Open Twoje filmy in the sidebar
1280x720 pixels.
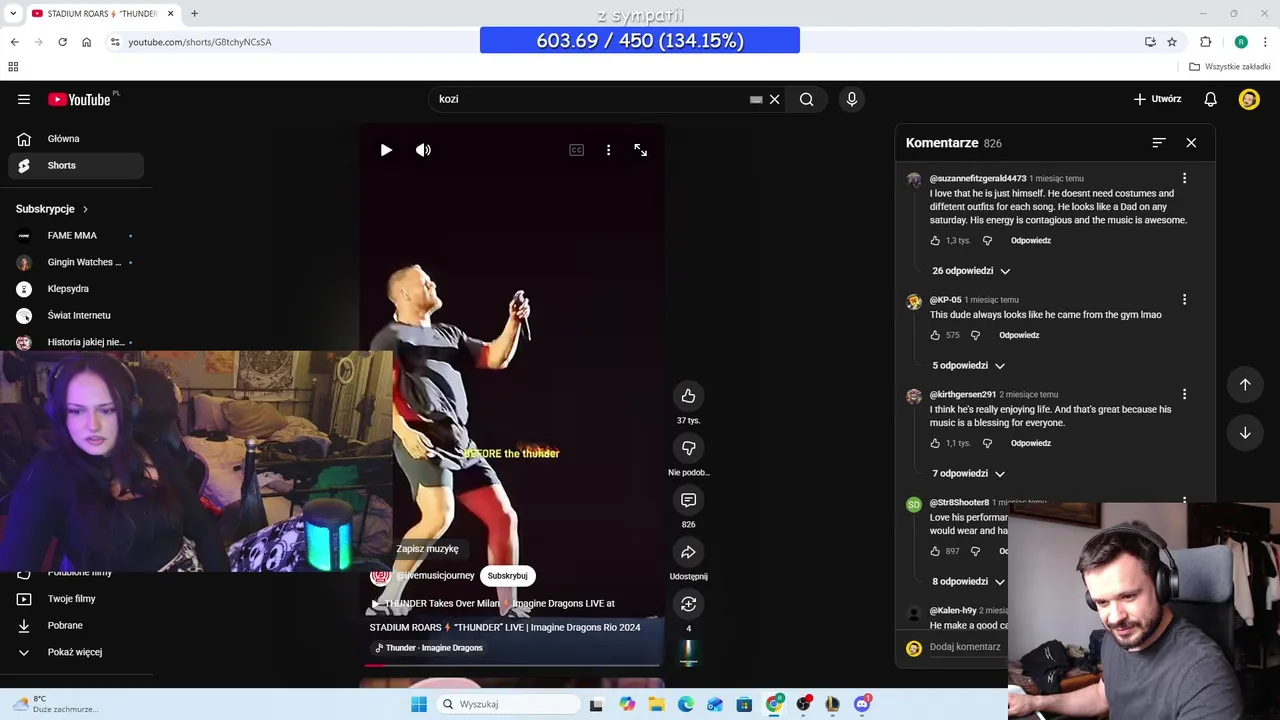[x=76, y=599]
